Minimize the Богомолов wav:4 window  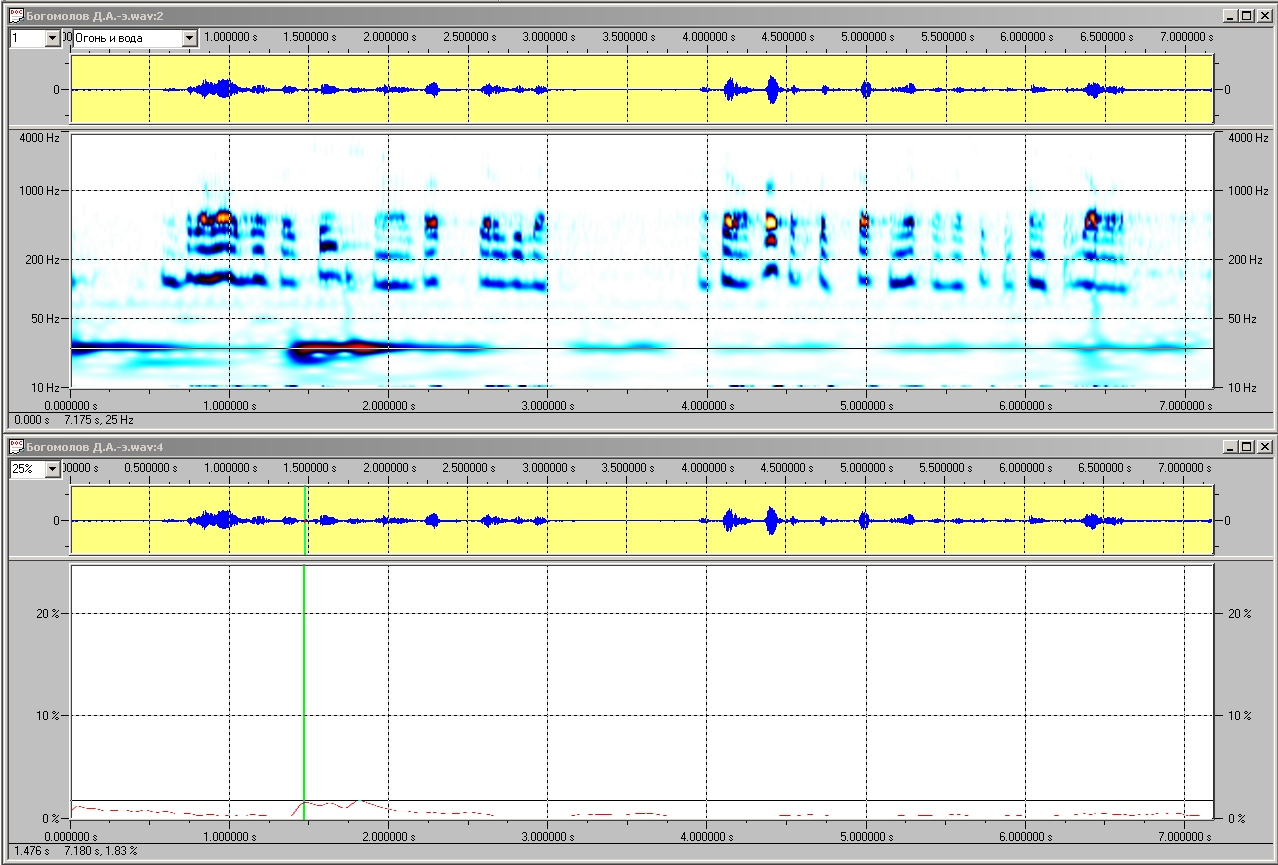[x=1230, y=447]
